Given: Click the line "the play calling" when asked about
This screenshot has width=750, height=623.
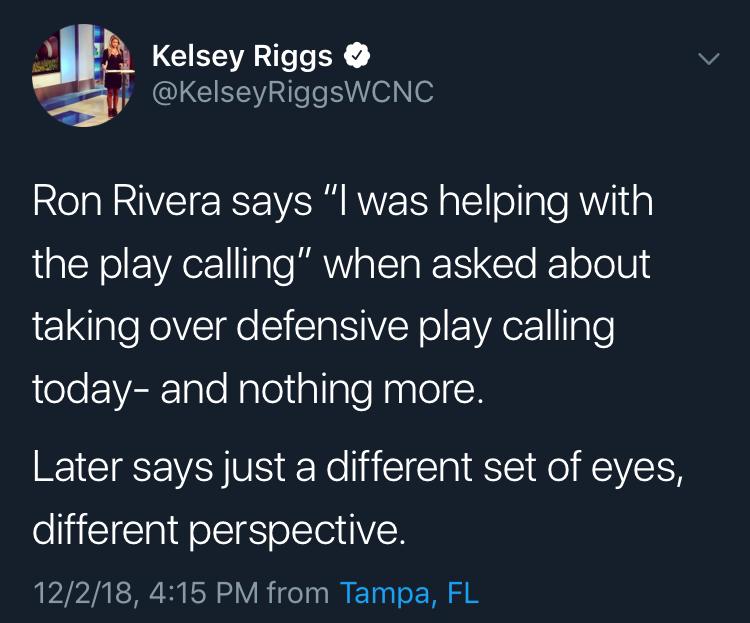Looking at the screenshot, I should (342, 265).
